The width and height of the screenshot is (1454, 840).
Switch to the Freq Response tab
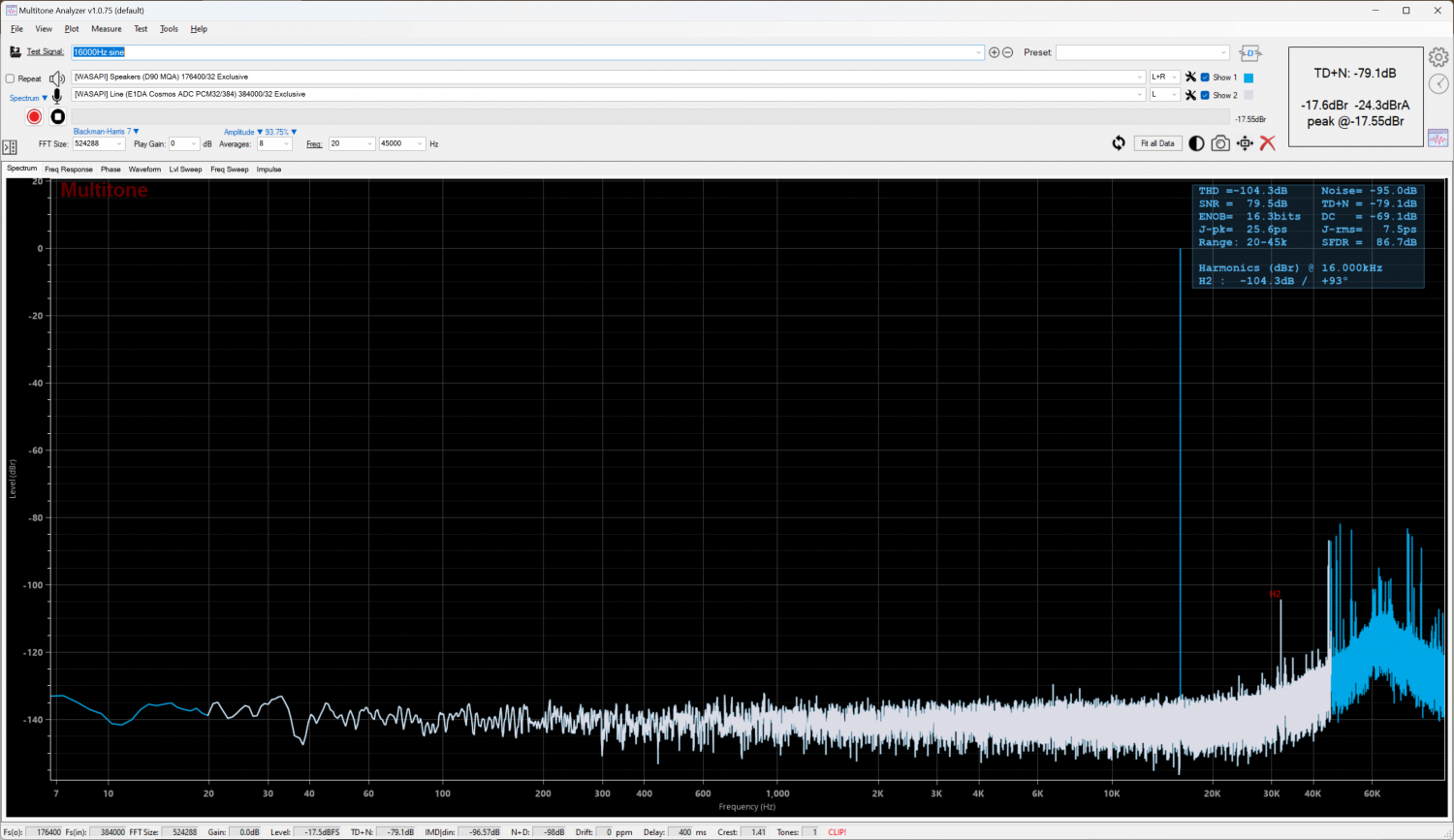(x=69, y=170)
